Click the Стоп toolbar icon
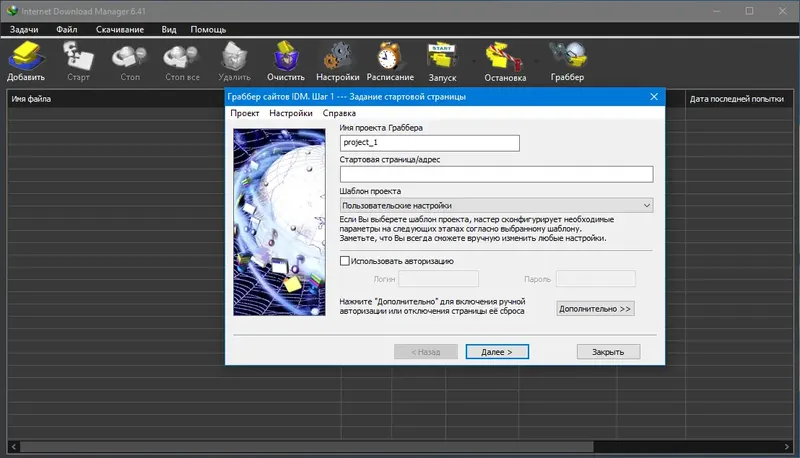The height and width of the screenshot is (458, 800). click(x=130, y=61)
